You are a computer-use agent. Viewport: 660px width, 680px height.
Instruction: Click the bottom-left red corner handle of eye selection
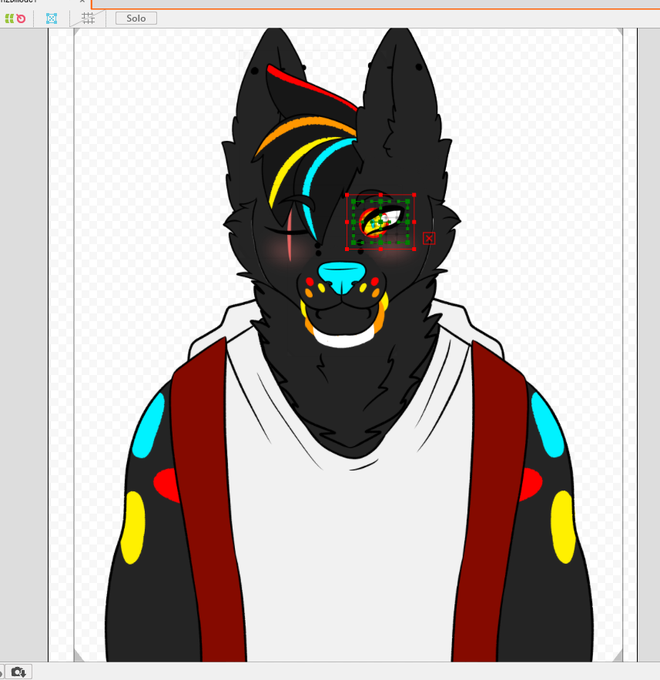coord(347,249)
